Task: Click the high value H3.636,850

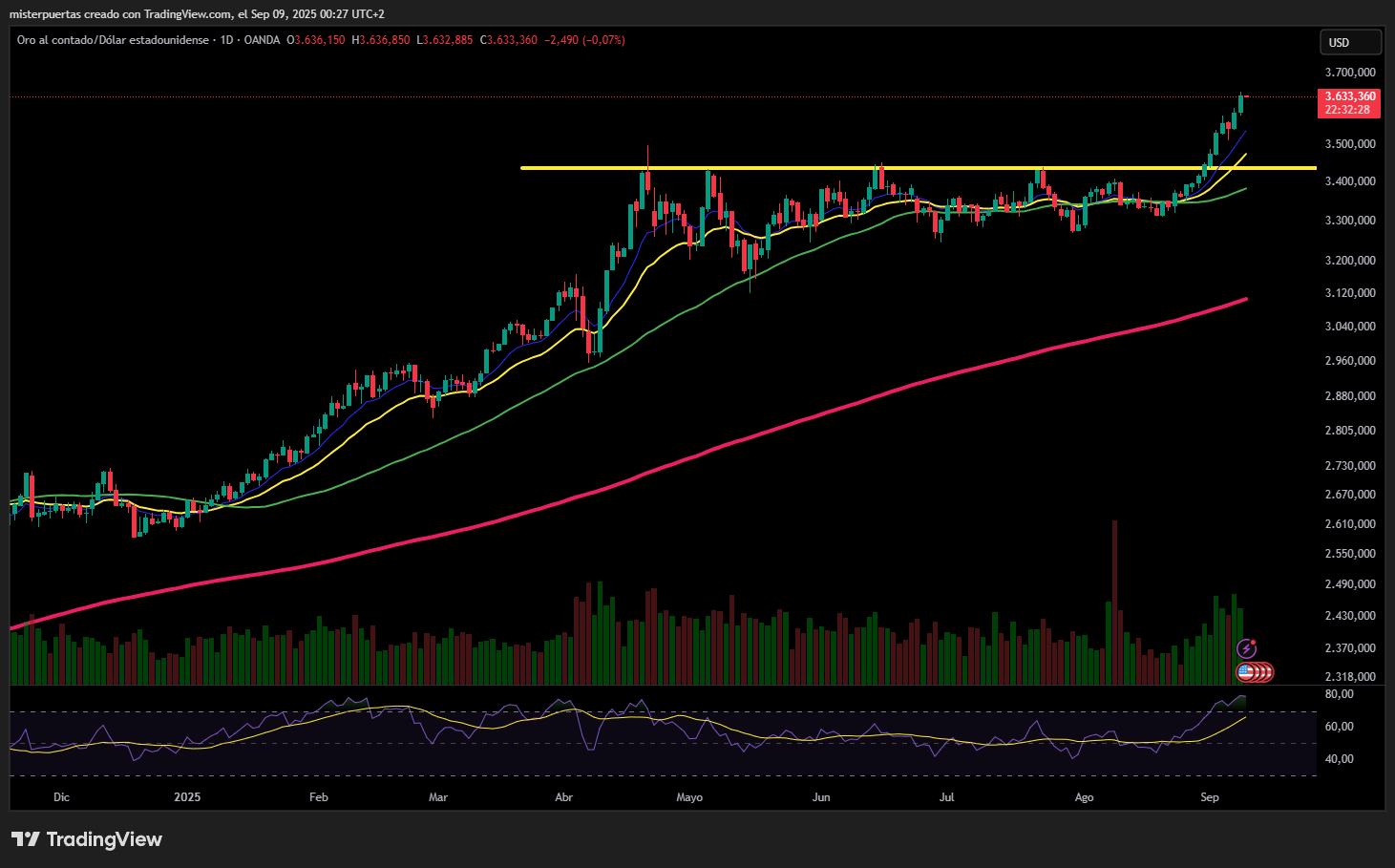Action: (380, 40)
